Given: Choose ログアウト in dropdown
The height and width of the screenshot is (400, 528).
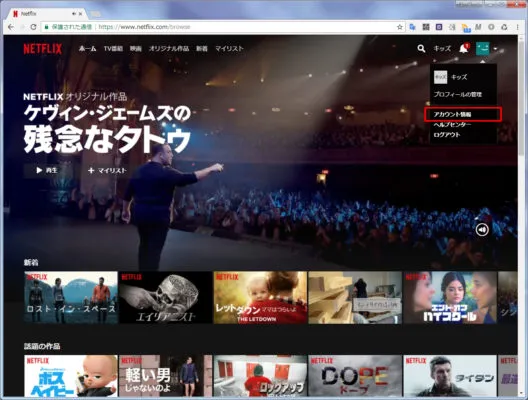Looking at the screenshot, I should 447,135.
